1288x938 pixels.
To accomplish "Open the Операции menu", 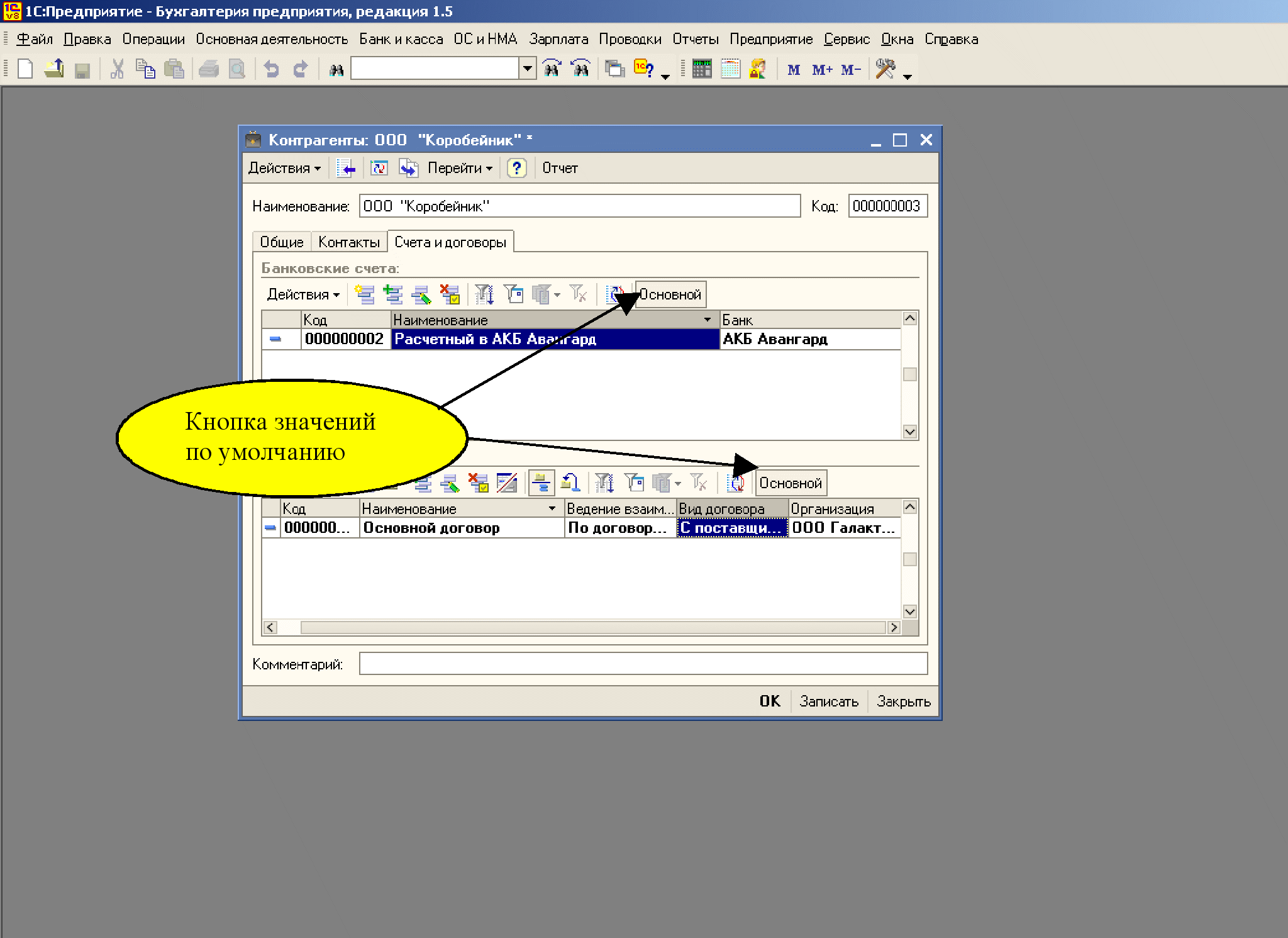I will click(x=153, y=39).
